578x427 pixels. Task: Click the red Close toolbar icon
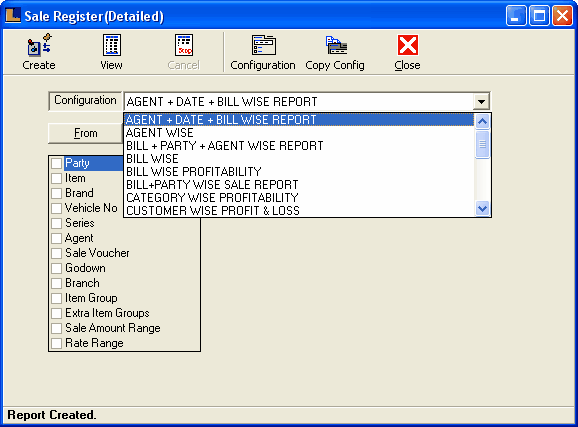[408, 45]
